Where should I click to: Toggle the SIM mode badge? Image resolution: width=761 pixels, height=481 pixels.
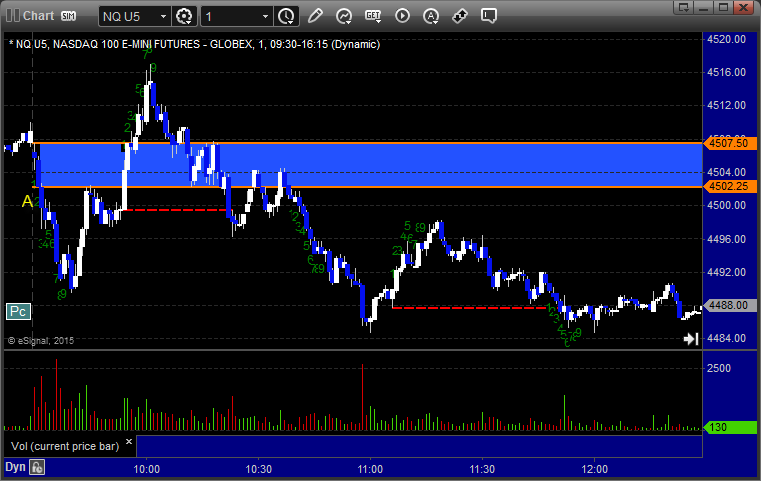pyautogui.click(x=68, y=16)
